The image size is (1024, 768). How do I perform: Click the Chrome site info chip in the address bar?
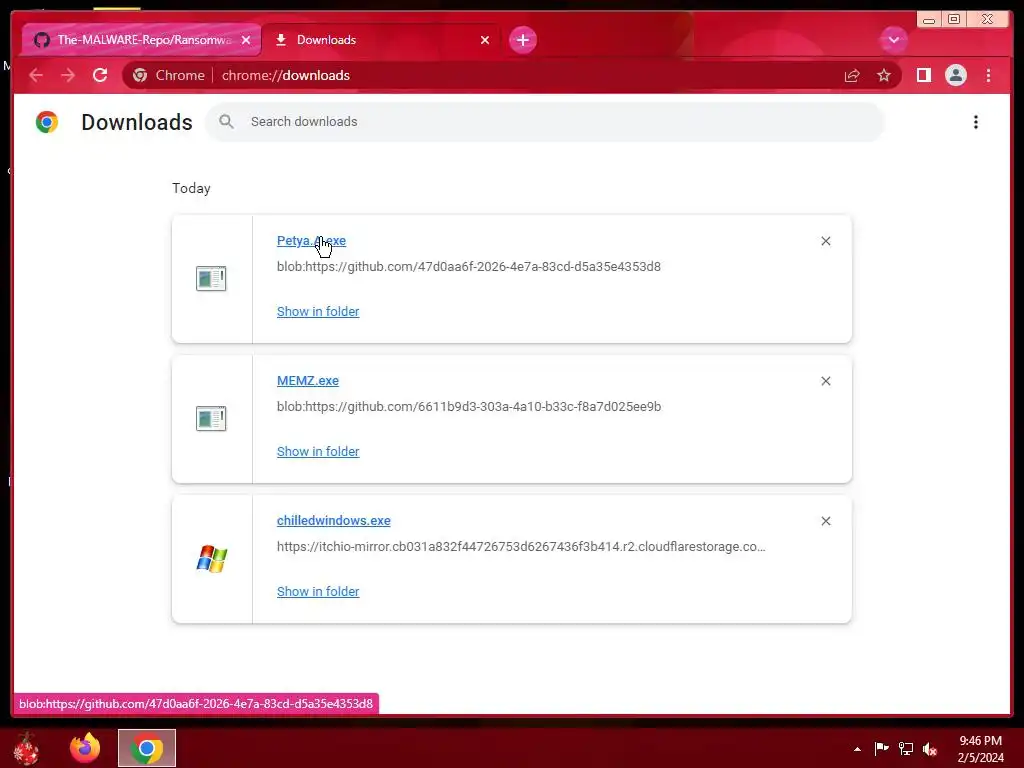(168, 75)
